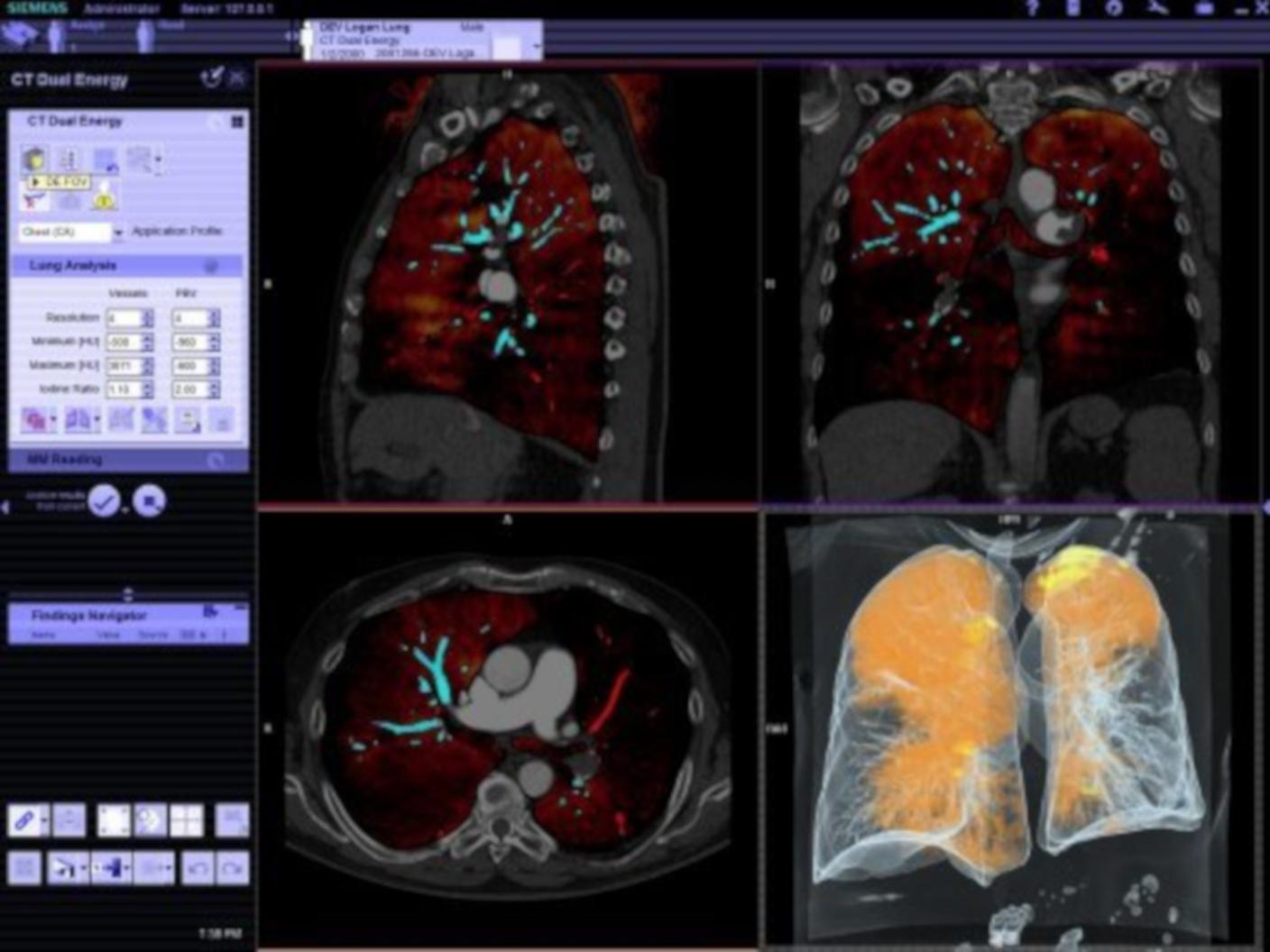Click the warning/info icon in CT Dual Energy panel
Image resolution: width=1270 pixels, height=952 pixels.
103,198
